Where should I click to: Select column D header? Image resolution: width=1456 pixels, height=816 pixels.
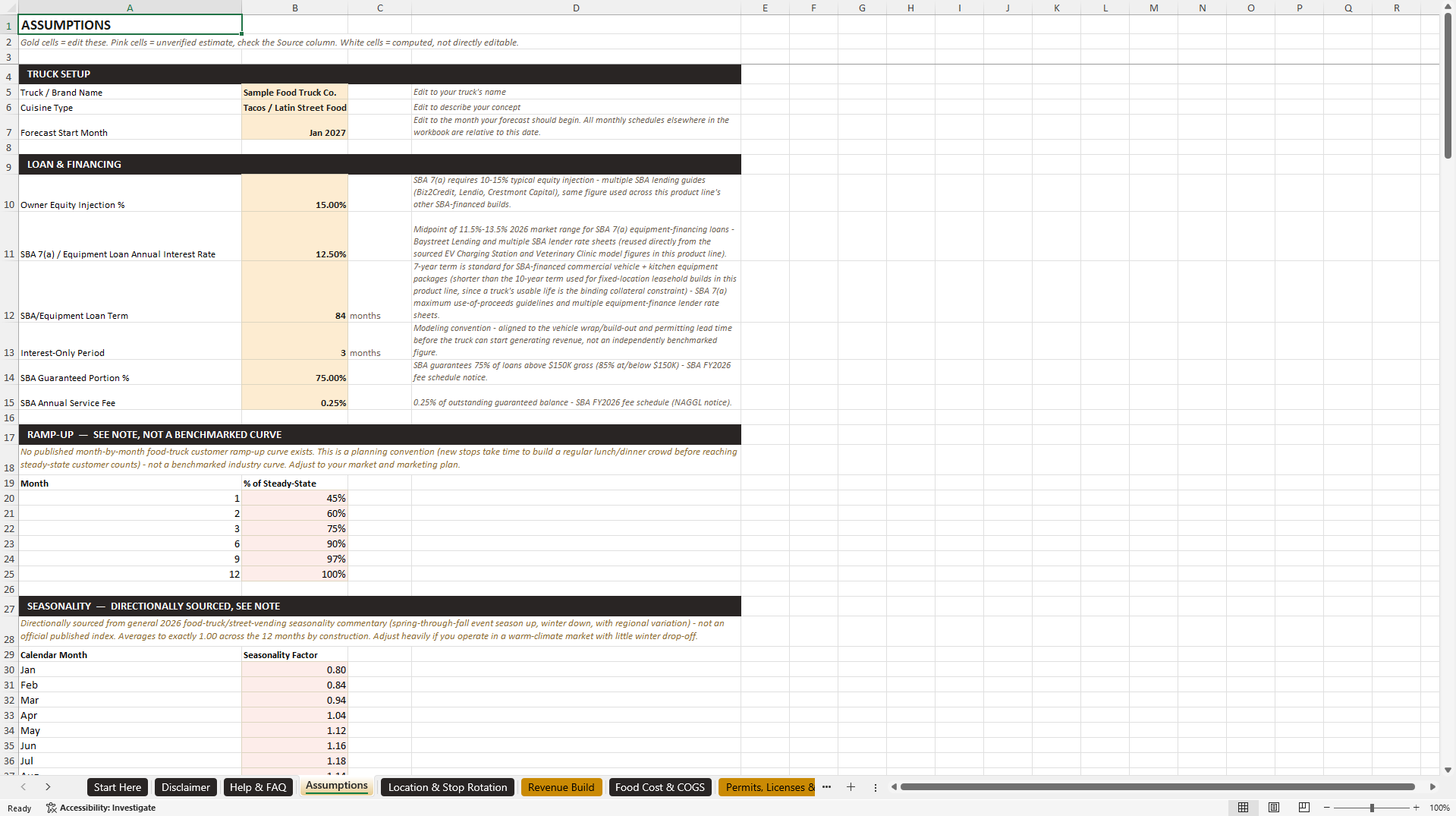click(576, 8)
